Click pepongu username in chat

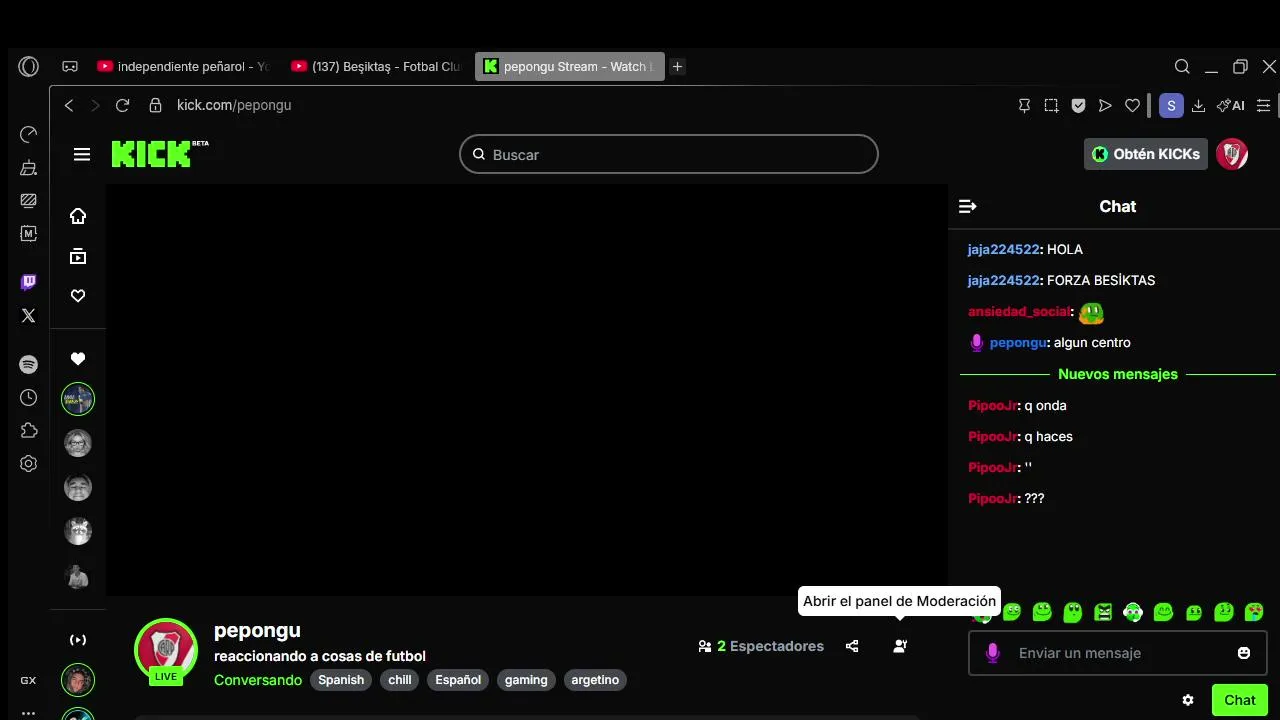tap(1018, 342)
